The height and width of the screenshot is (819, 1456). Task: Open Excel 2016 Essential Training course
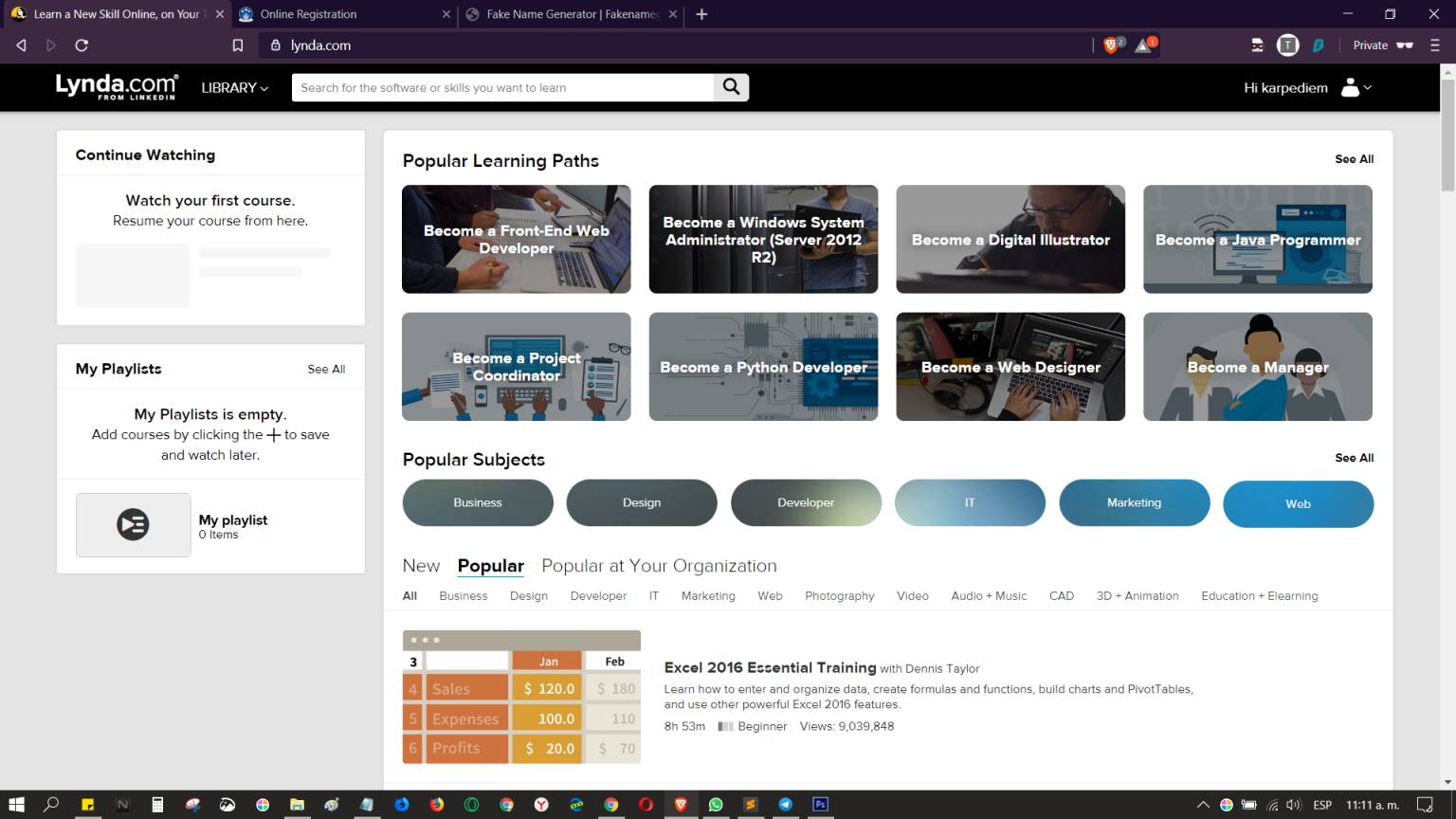coord(770,667)
